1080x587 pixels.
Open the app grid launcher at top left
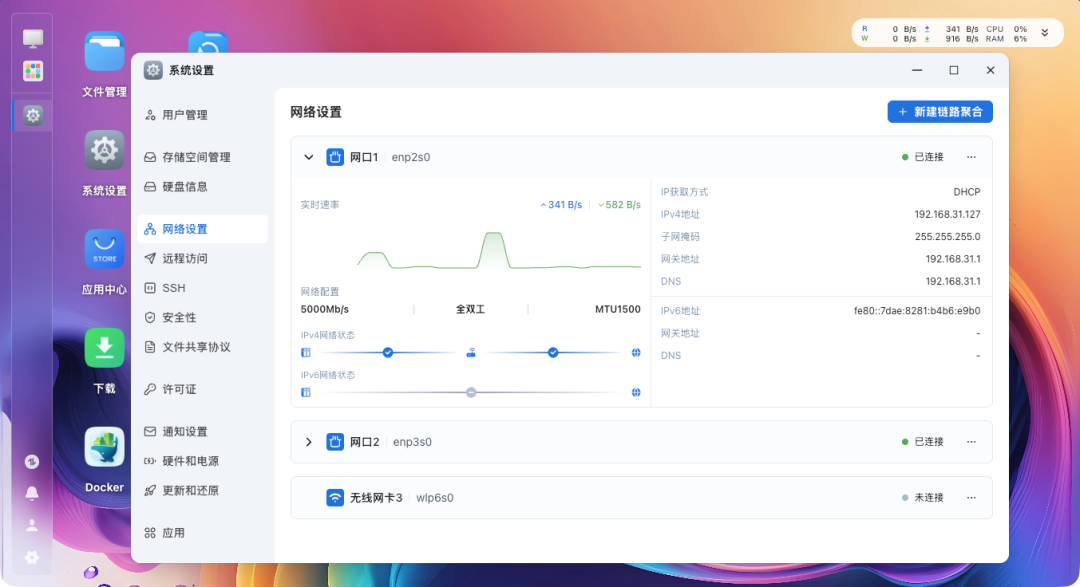pos(31,70)
